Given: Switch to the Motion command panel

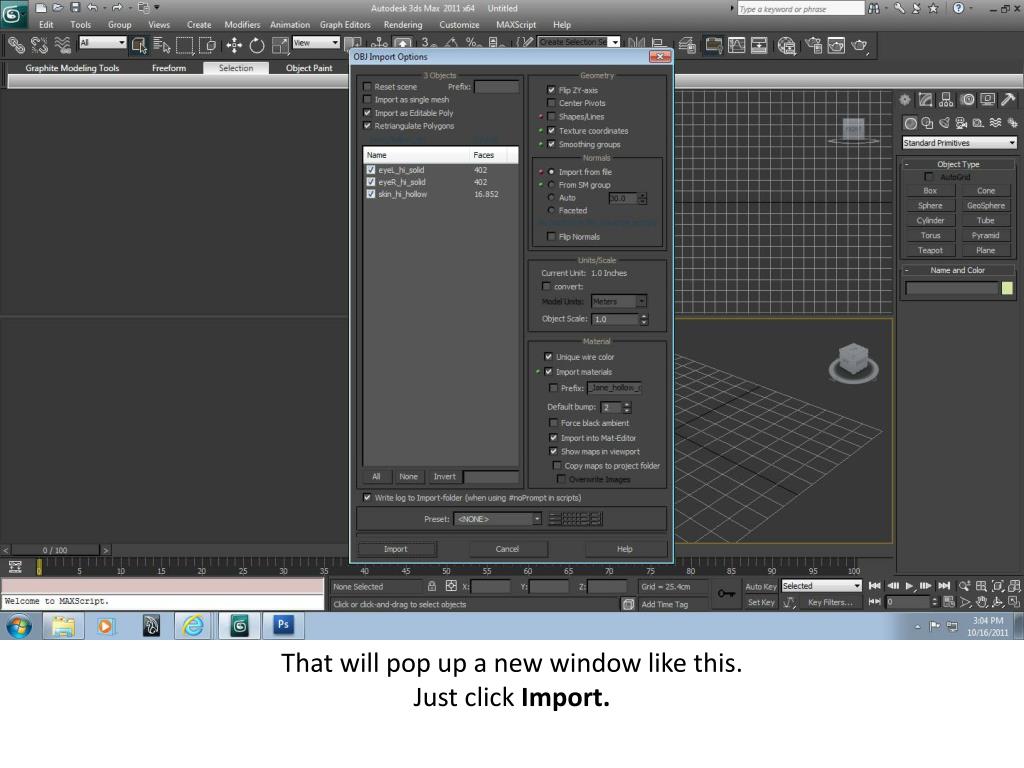Looking at the screenshot, I should point(967,100).
